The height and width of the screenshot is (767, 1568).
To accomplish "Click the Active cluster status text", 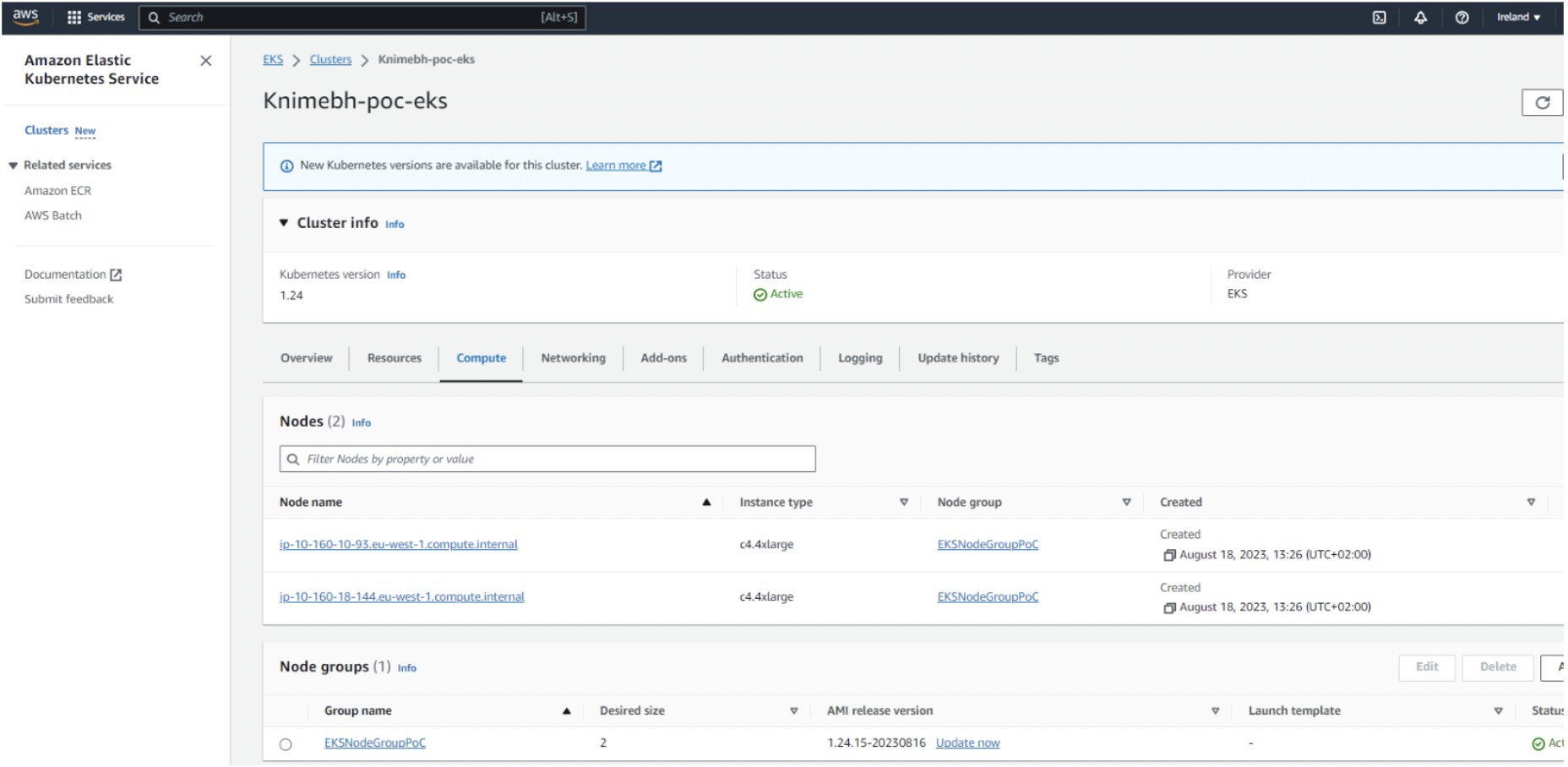I will coord(787,294).
